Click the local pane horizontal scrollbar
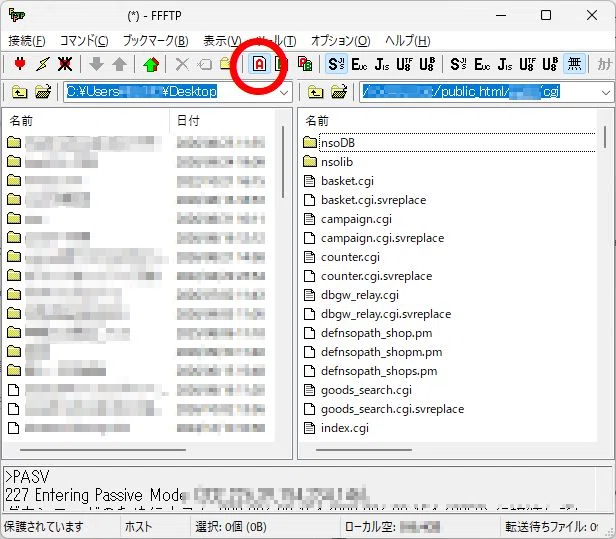This screenshot has width=616, height=539. point(103,450)
